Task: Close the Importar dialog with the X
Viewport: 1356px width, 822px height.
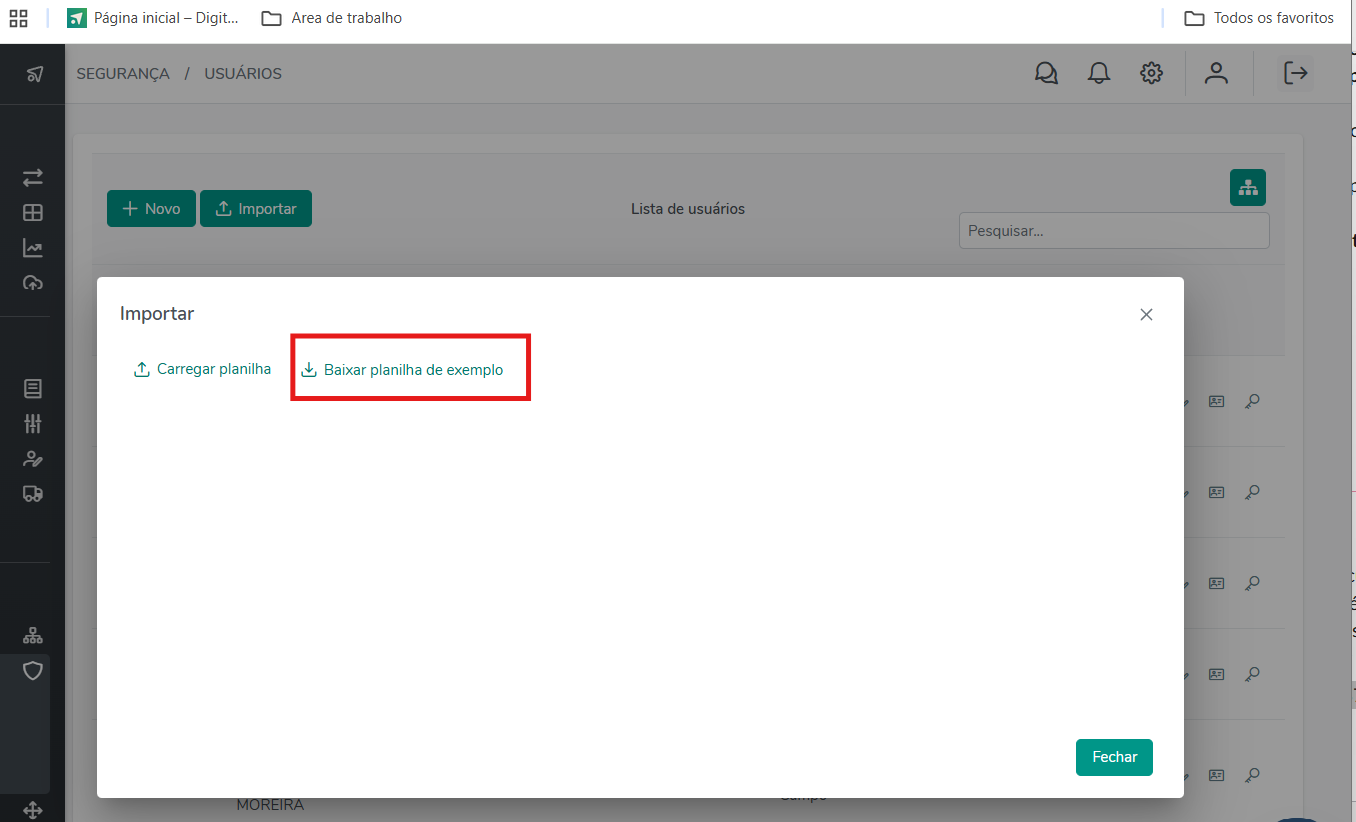Action: (1146, 314)
